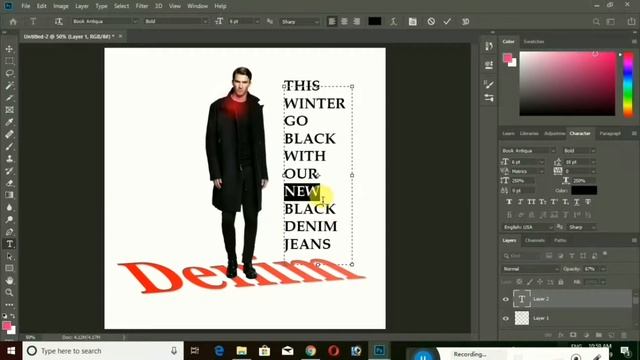Toggle Faux Italic in Character panel
This screenshot has height=360, width=640.
(x=520, y=202)
